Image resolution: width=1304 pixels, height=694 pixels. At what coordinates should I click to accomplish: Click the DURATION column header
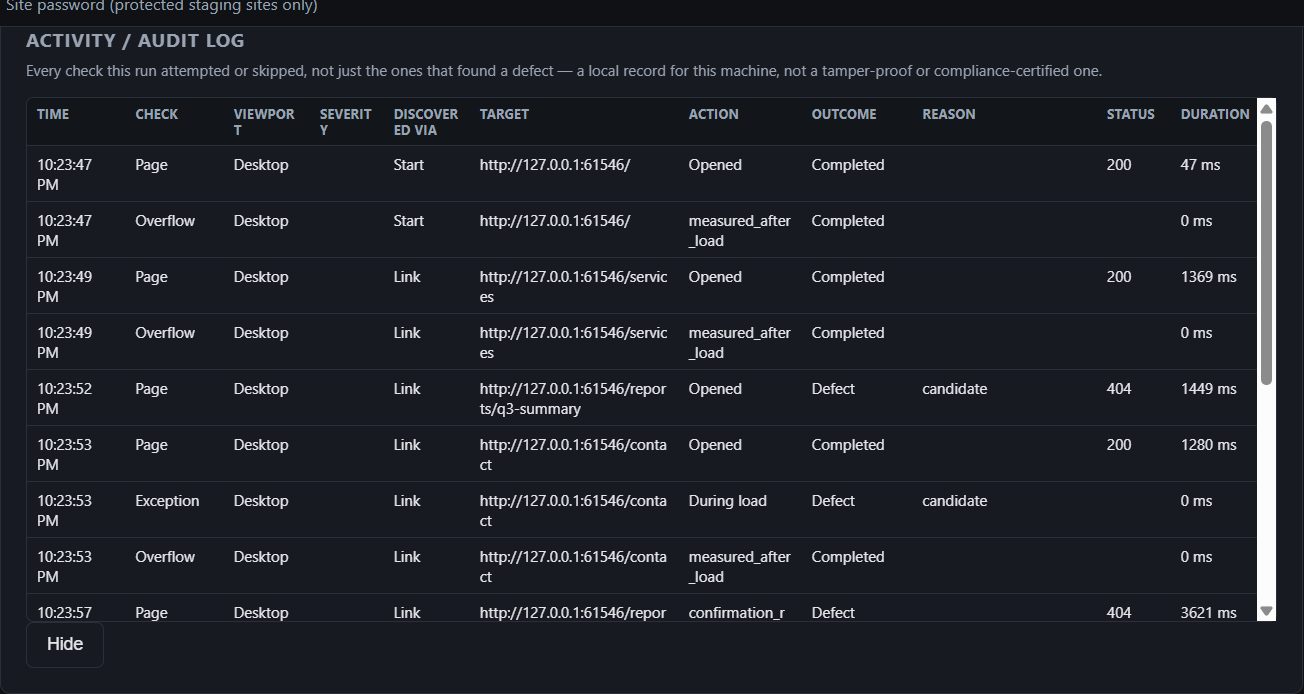tap(1215, 114)
